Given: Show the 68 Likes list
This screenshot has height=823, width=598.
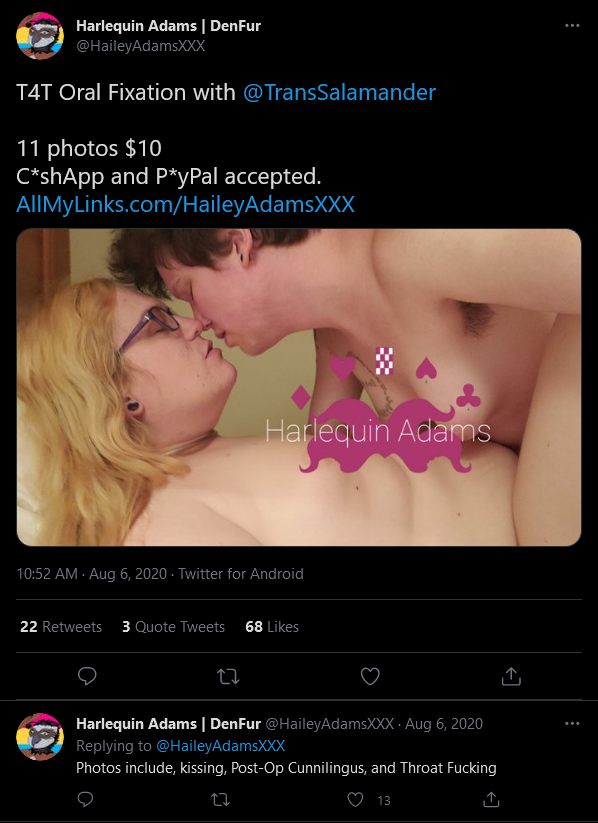Looking at the screenshot, I should [x=272, y=627].
